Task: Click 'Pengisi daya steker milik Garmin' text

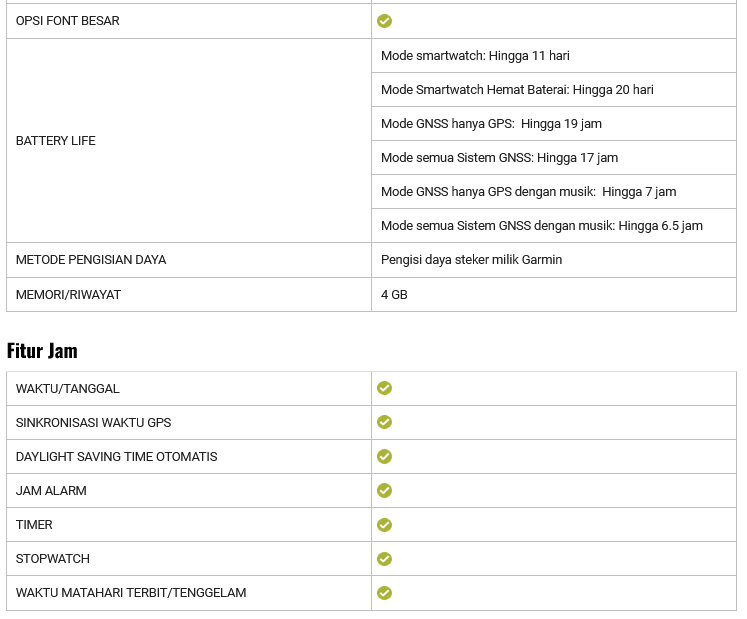Action: click(x=471, y=260)
